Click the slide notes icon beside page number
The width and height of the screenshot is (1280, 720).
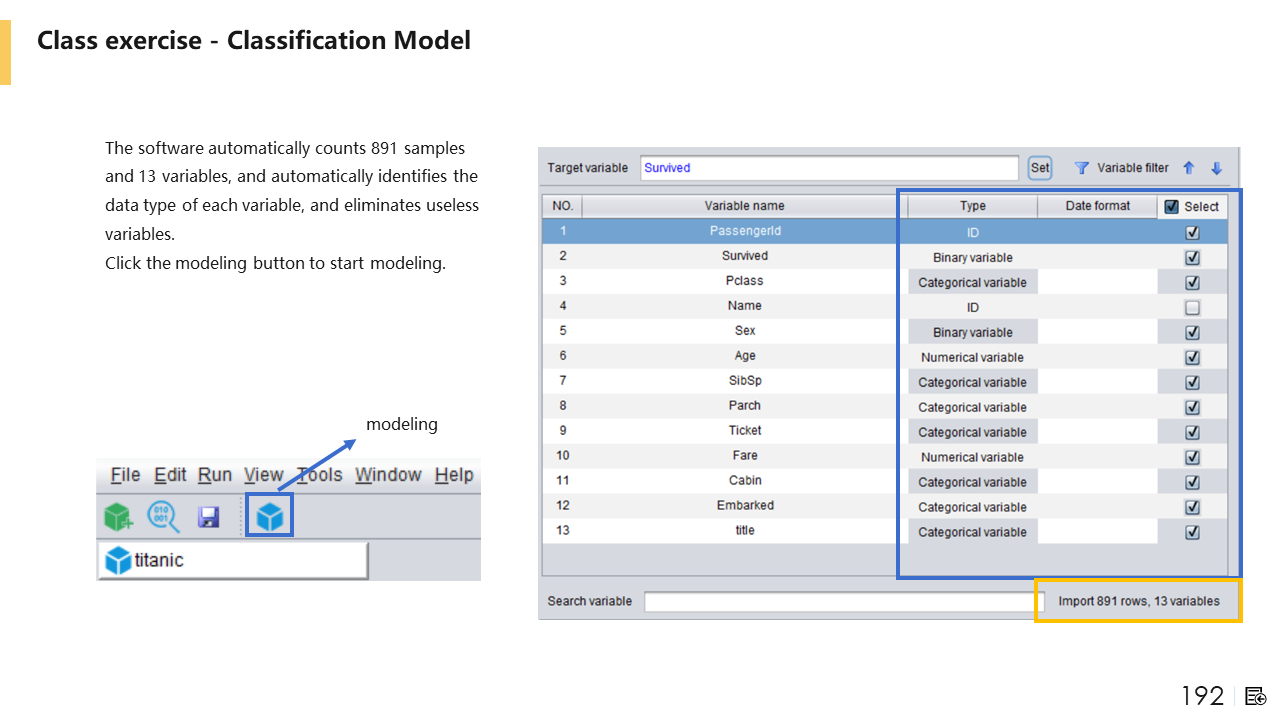click(x=1256, y=696)
